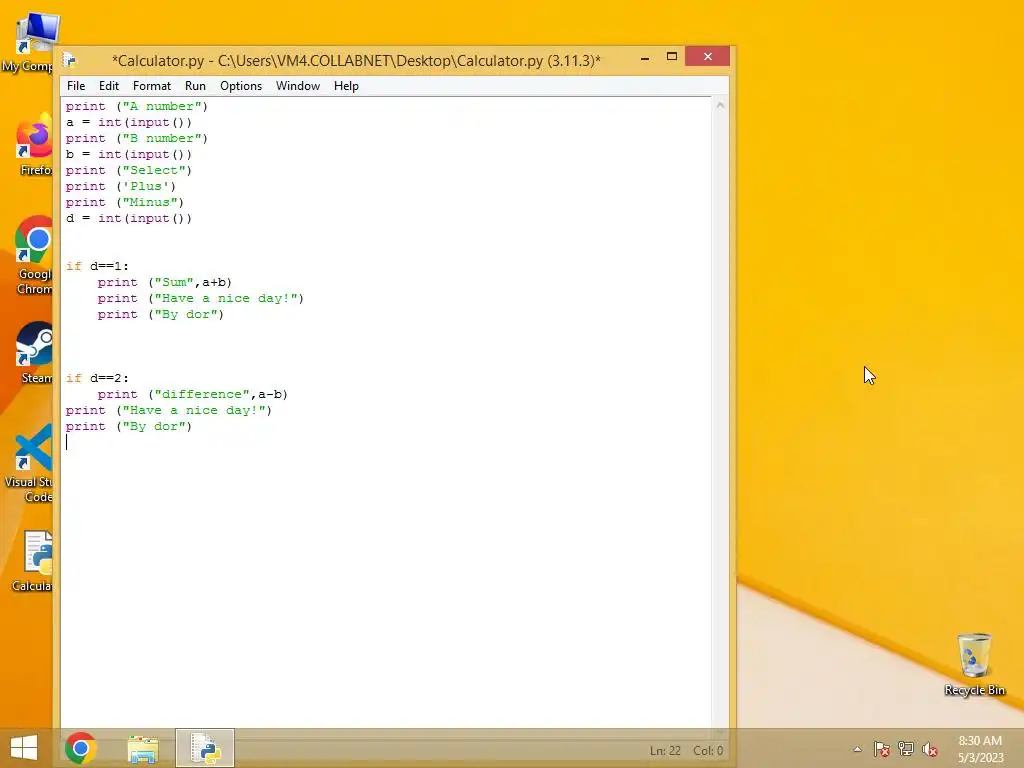Click the Col: 0 status indicator
Screen dimensions: 1024x768
pos(708,751)
